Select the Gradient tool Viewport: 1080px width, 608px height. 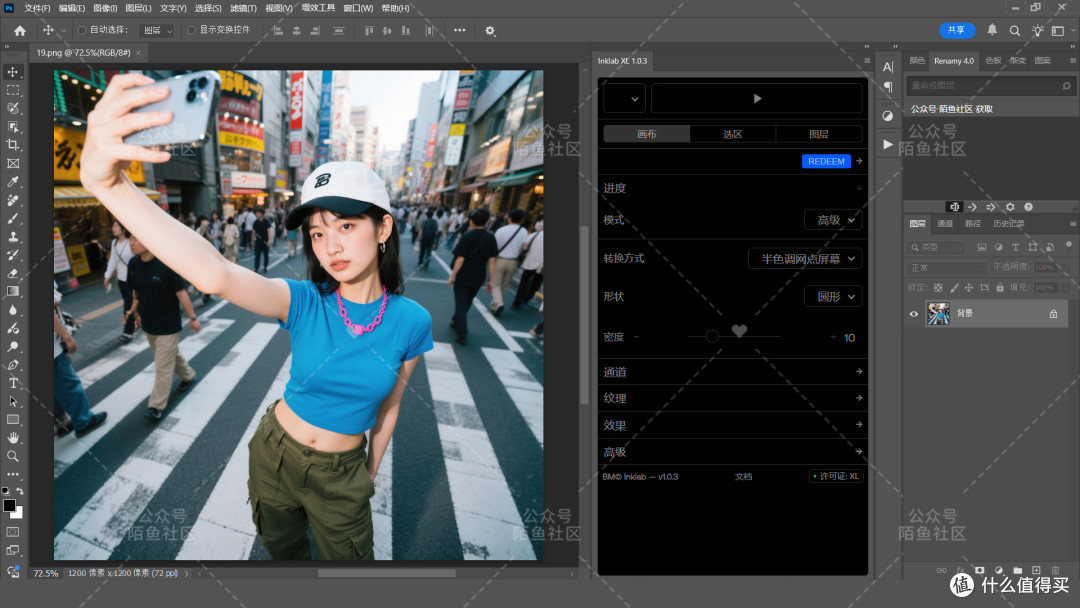pyautogui.click(x=12, y=291)
